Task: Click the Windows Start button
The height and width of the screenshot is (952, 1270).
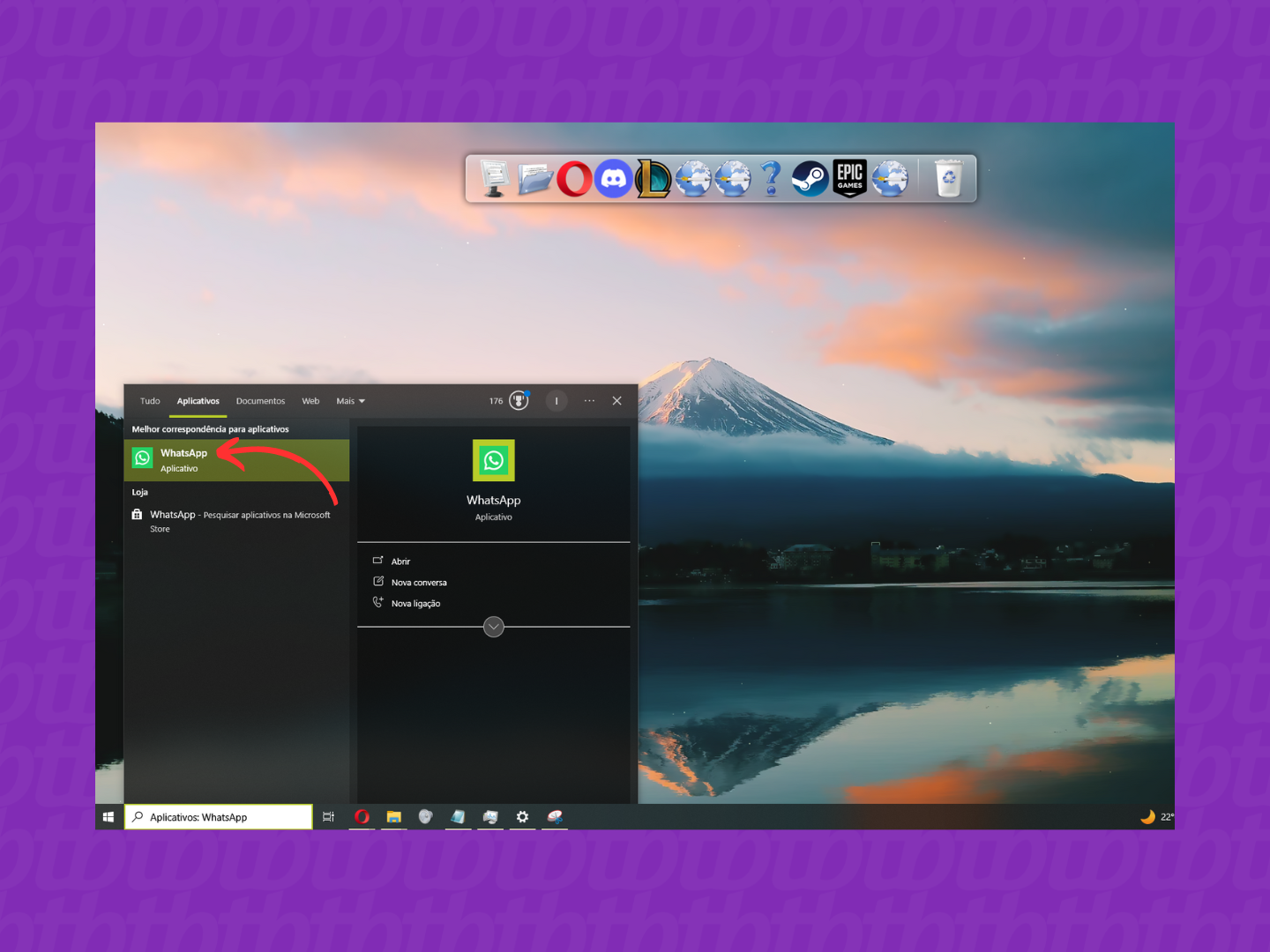Action: [108, 817]
